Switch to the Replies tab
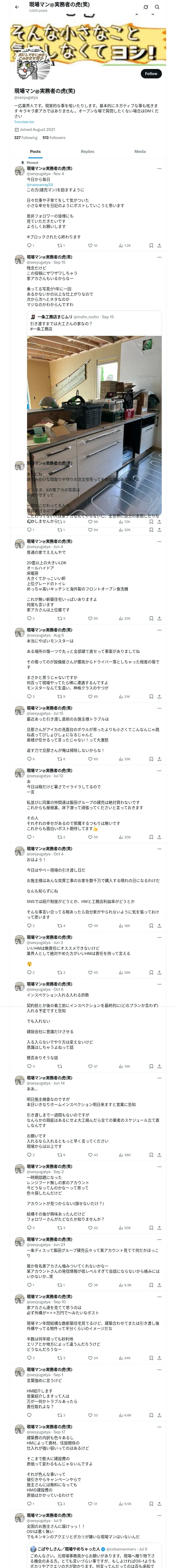 87,152
